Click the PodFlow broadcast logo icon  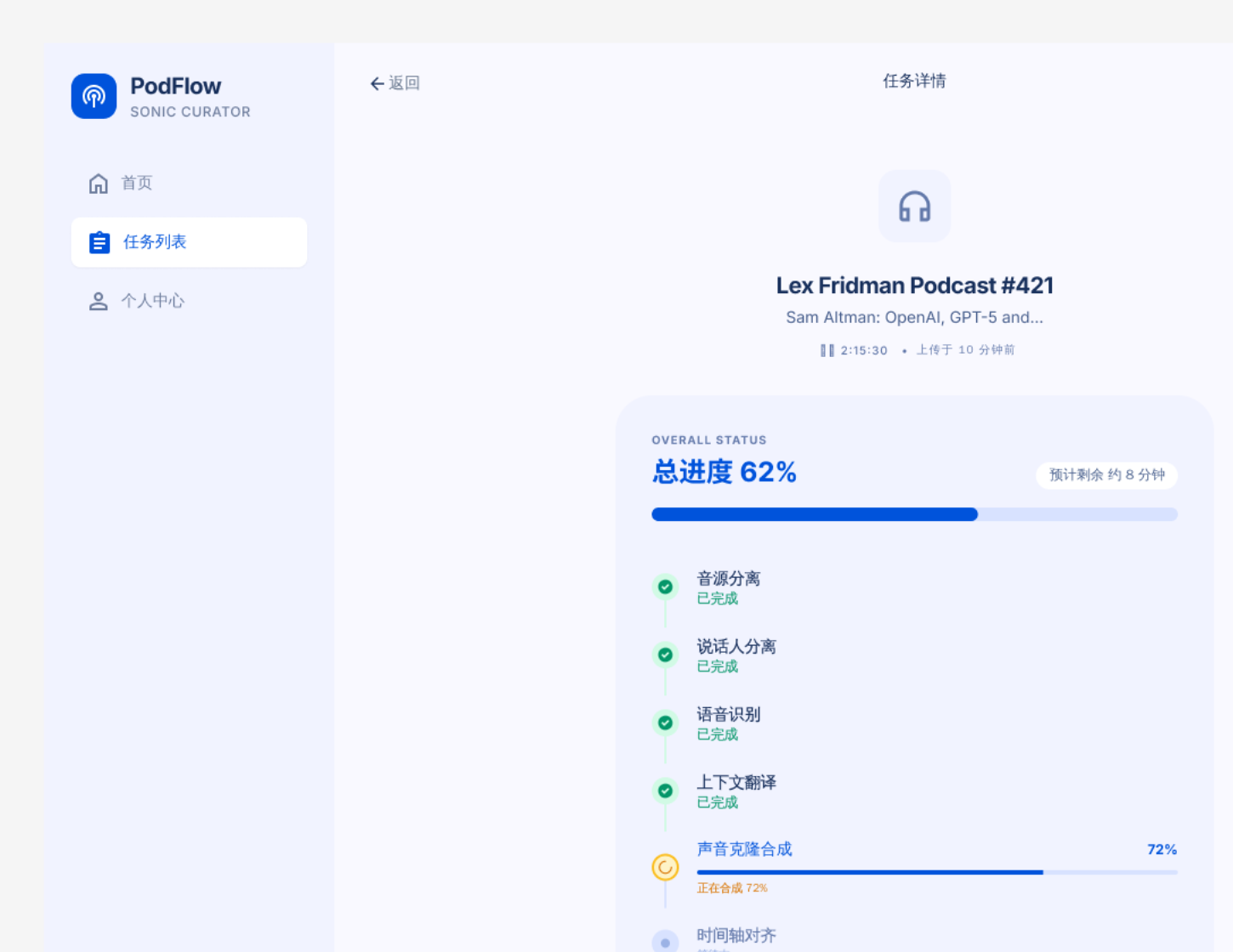[x=94, y=96]
